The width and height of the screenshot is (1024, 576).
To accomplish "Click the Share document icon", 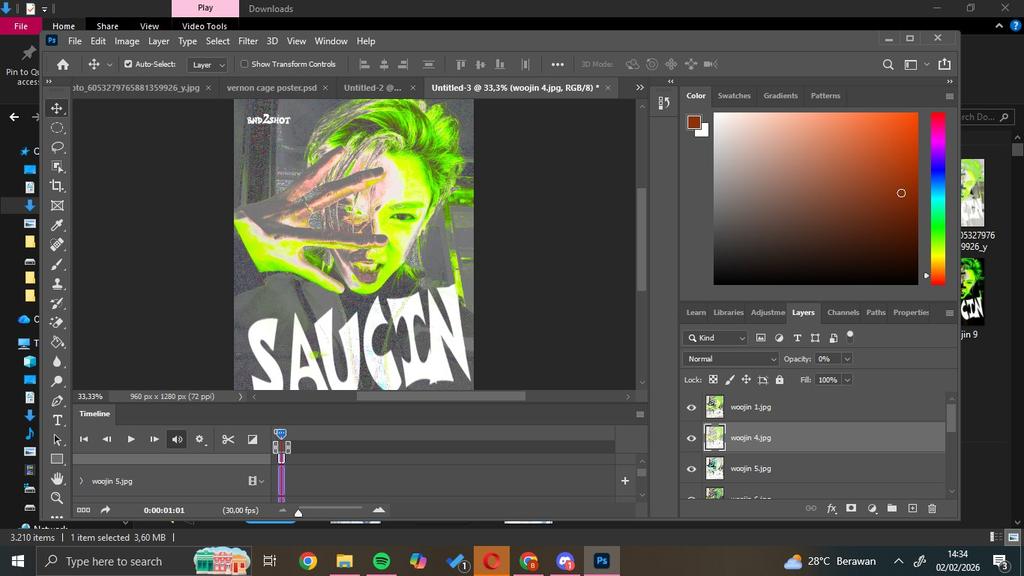I will (x=944, y=64).
